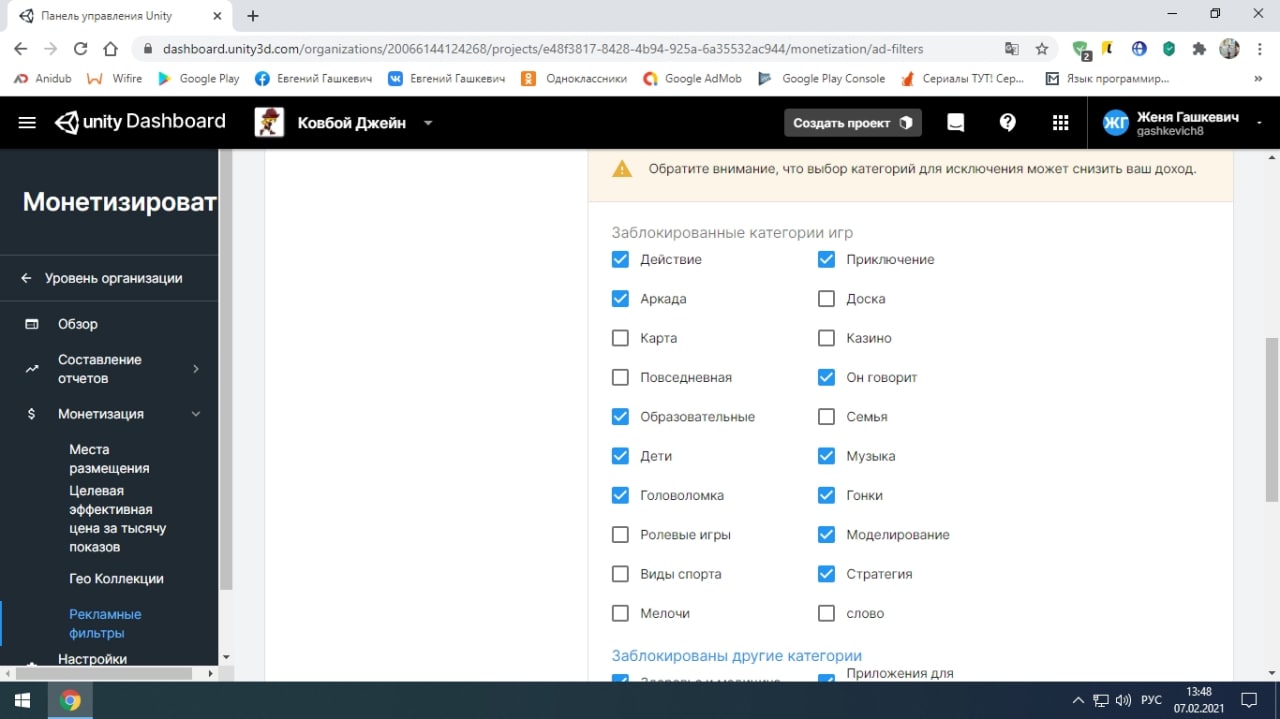
Task: Uncheck the Музыка checkbox
Action: pos(826,456)
